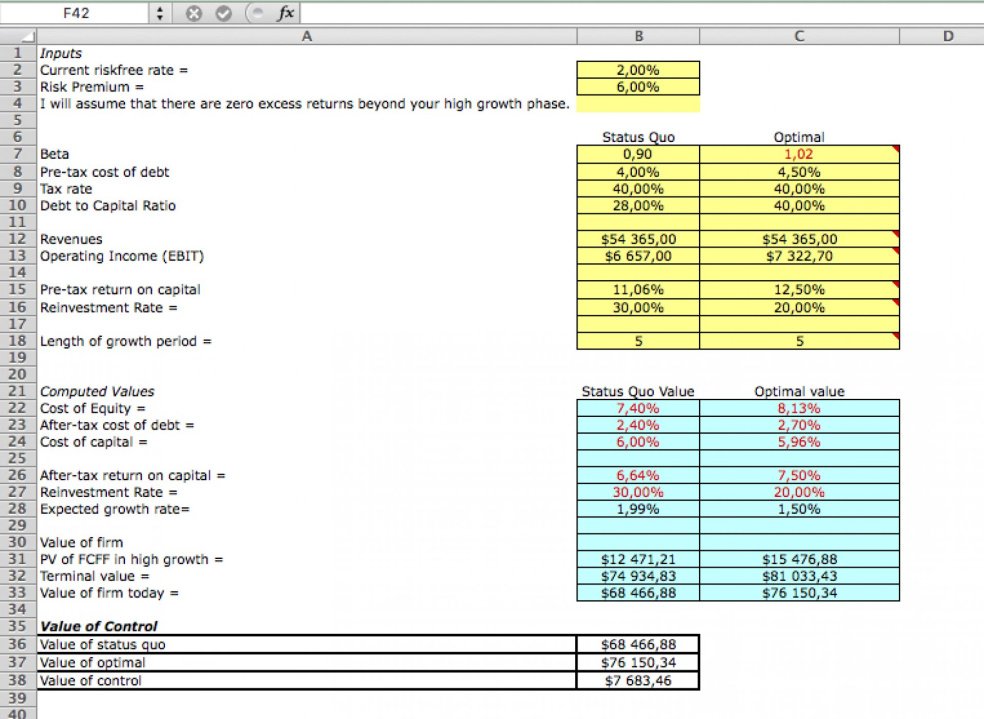The height and width of the screenshot is (719, 984).
Task: Click the Accept checkmark icon in the formula bar
Action: pyautogui.click(x=222, y=13)
